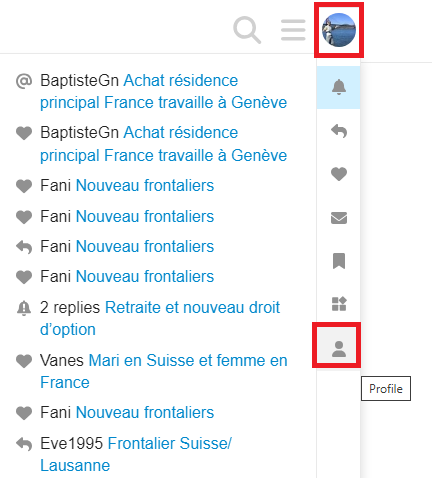432x478 pixels.
Task: Select the replies arrow tab
Action: click(x=339, y=131)
